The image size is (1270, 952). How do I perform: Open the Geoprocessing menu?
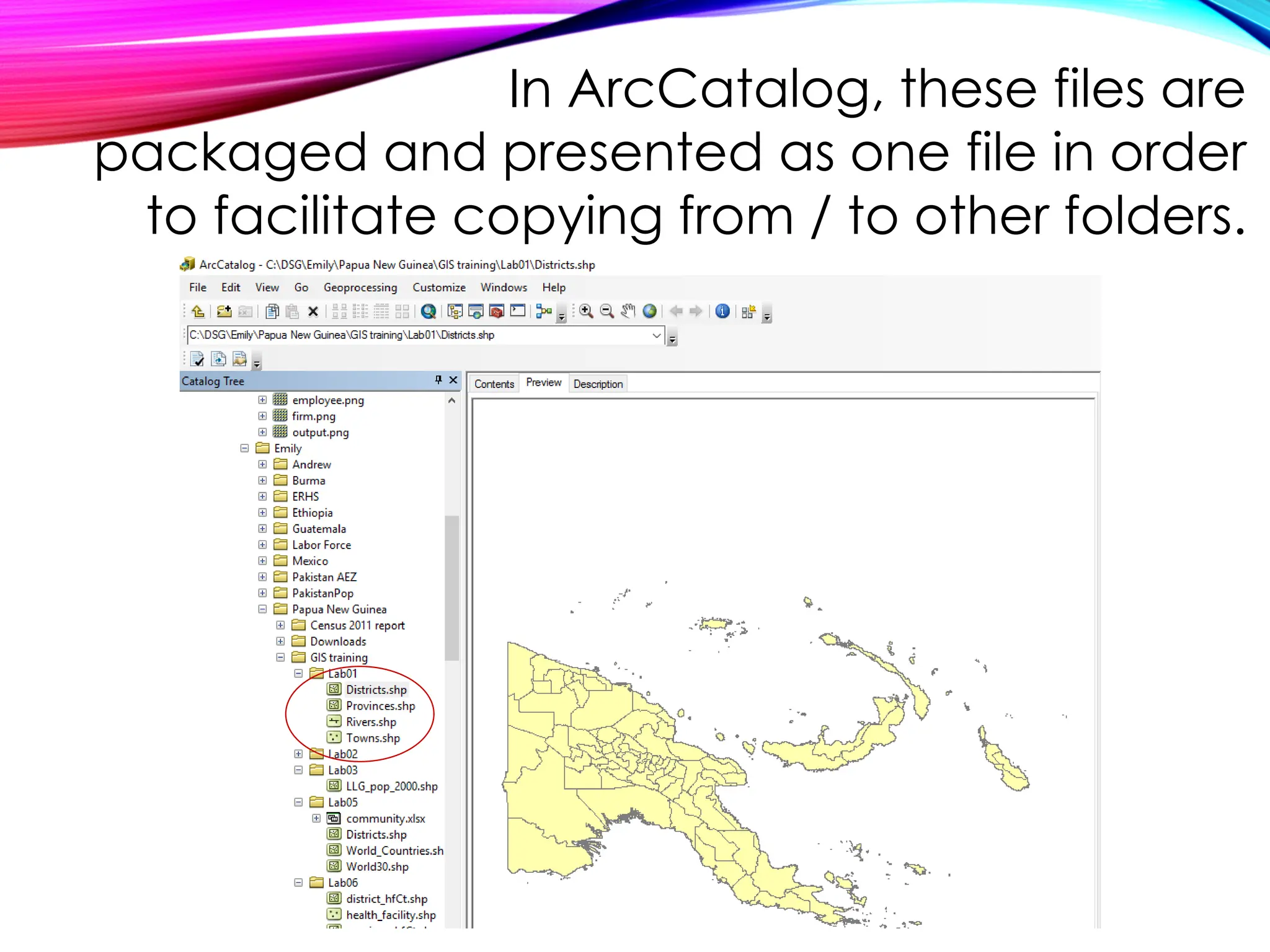tap(360, 288)
